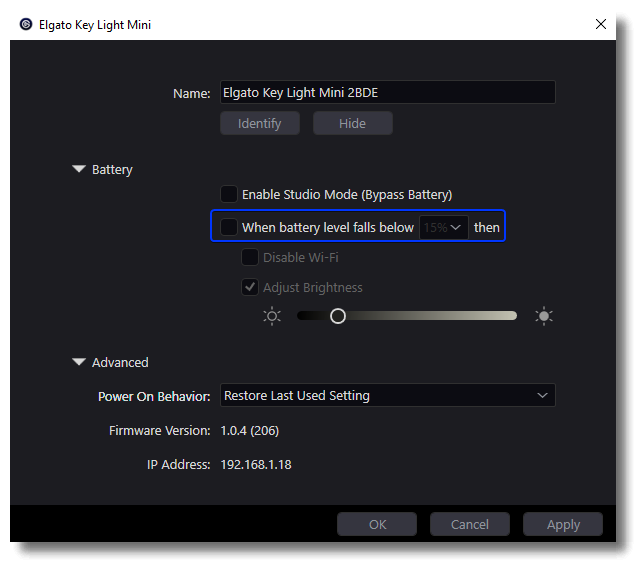
Task: Click the Identify button
Action: pyautogui.click(x=260, y=123)
